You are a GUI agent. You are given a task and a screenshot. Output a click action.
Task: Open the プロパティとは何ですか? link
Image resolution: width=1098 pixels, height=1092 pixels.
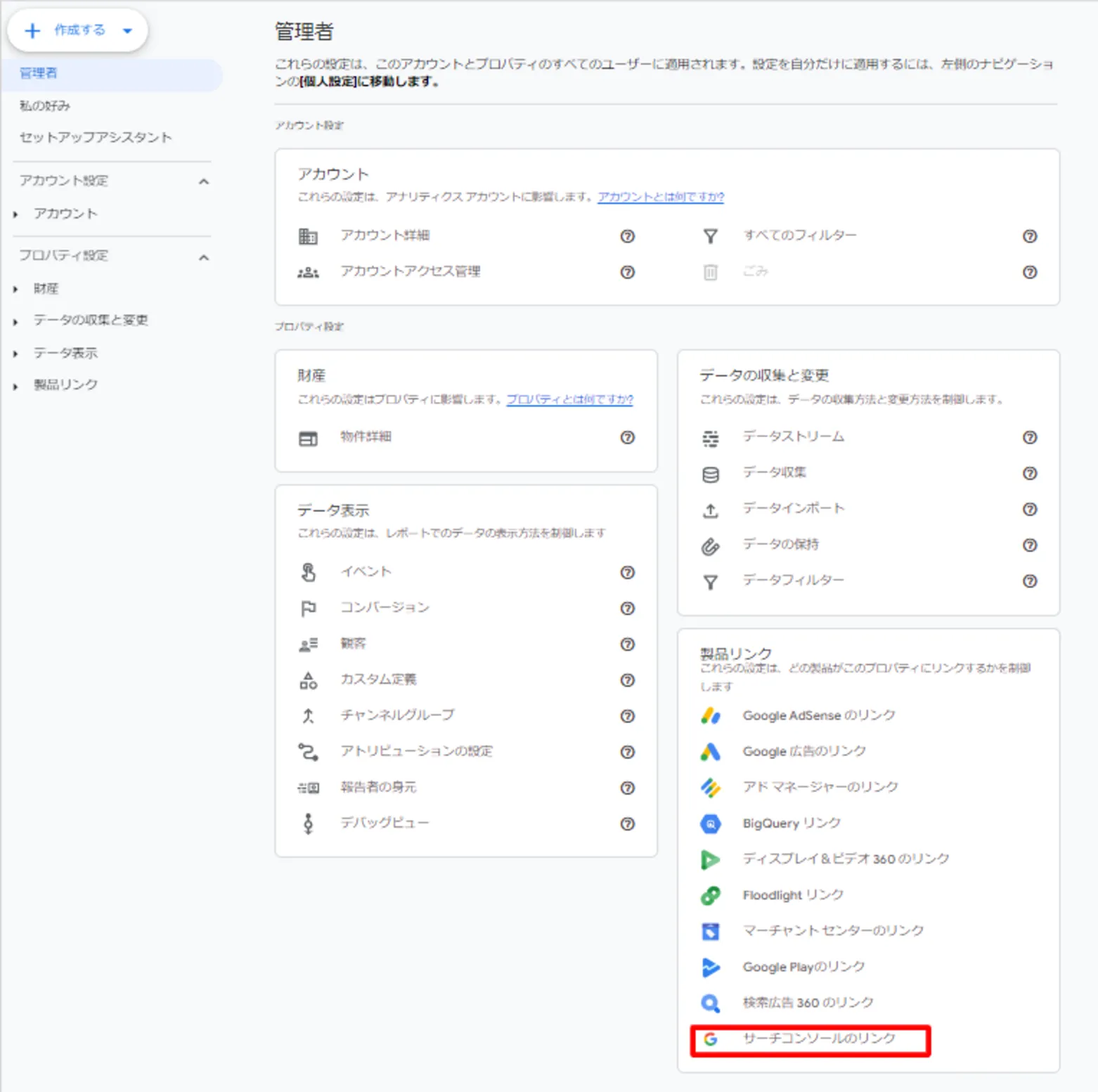tap(569, 399)
